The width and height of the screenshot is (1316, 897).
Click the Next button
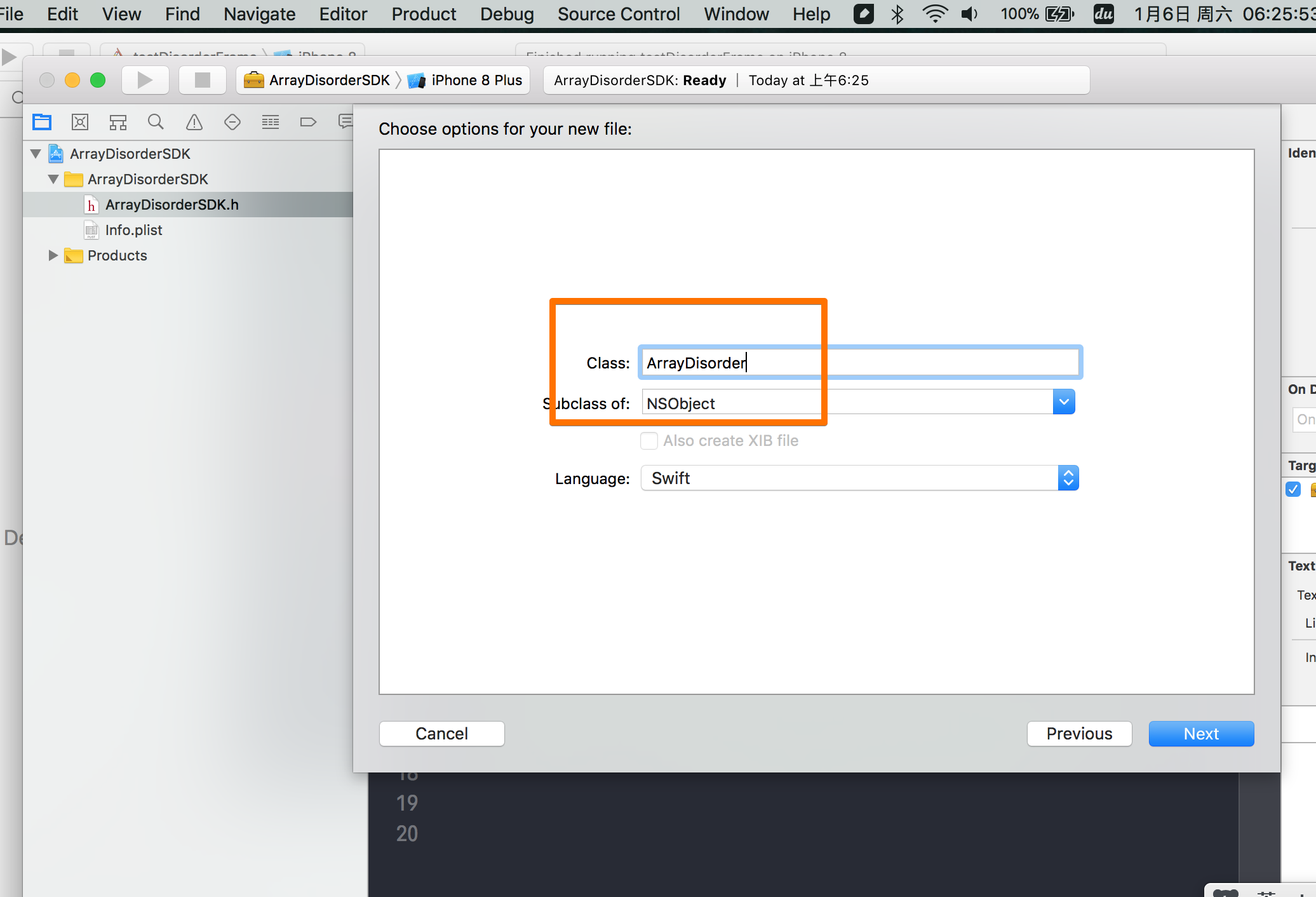point(1200,734)
